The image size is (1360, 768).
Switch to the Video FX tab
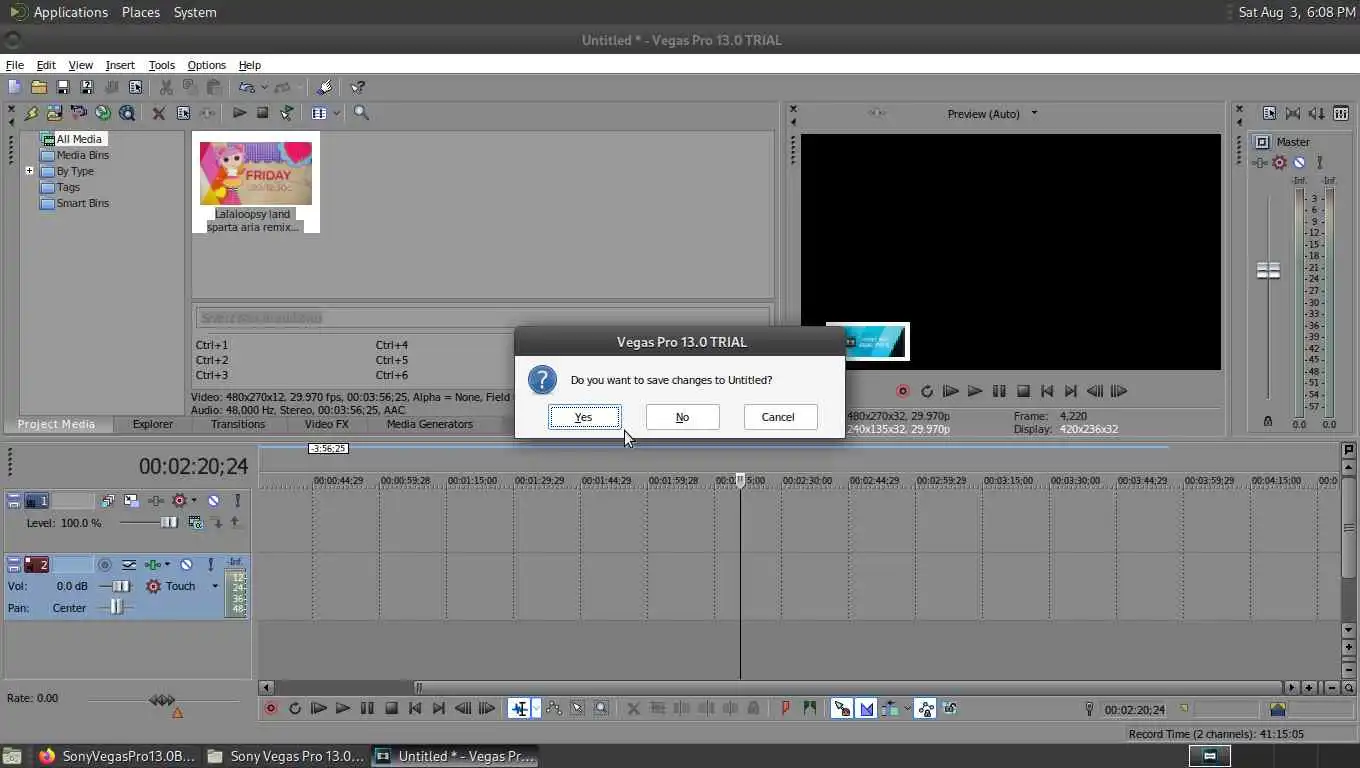tap(326, 424)
